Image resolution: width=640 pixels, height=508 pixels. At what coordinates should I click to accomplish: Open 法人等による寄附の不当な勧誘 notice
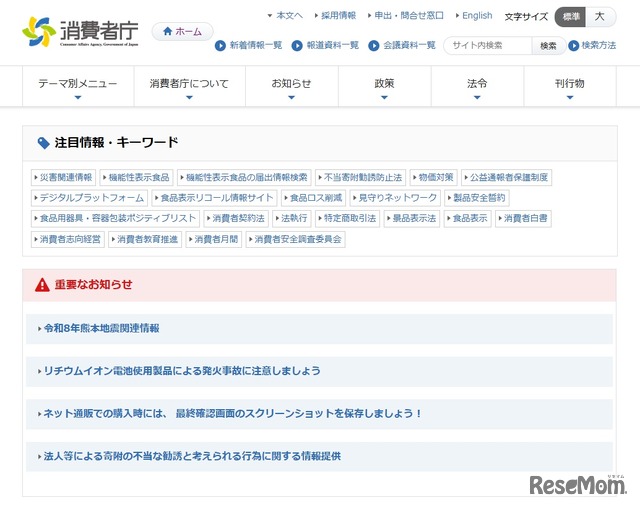point(319,457)
